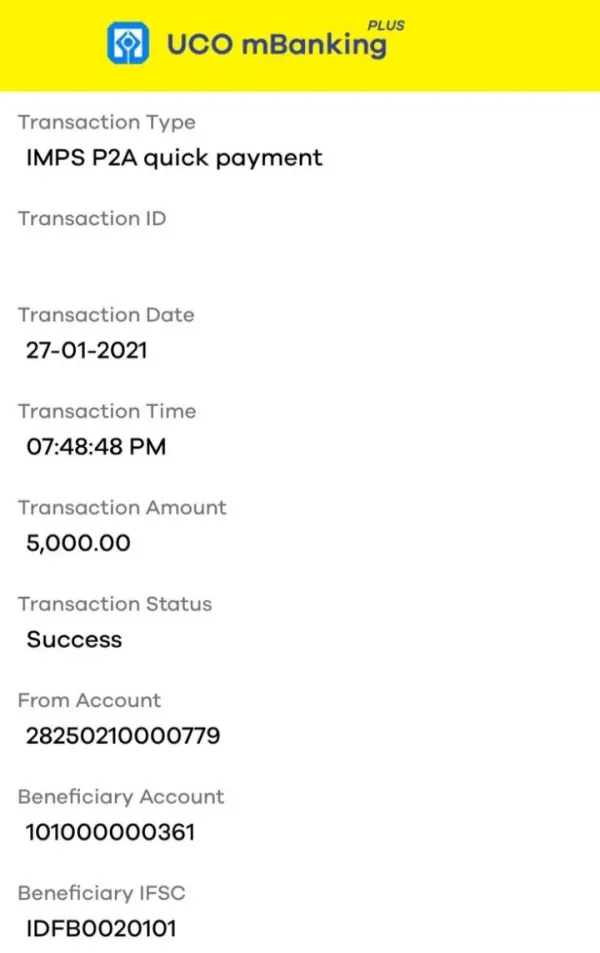Screen dimensions: 600x953
Task: Tap the IMPS P2A quick payment value
Action: [x=174, y=158]
